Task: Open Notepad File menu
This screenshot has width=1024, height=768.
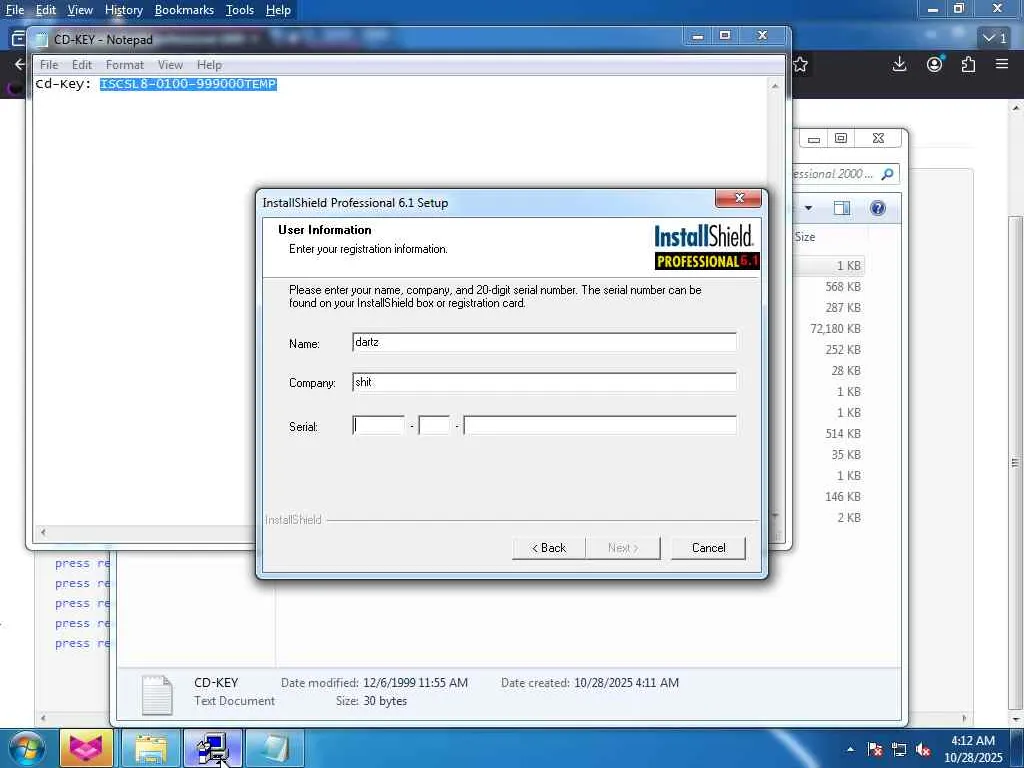Action: tap(49, 65)
